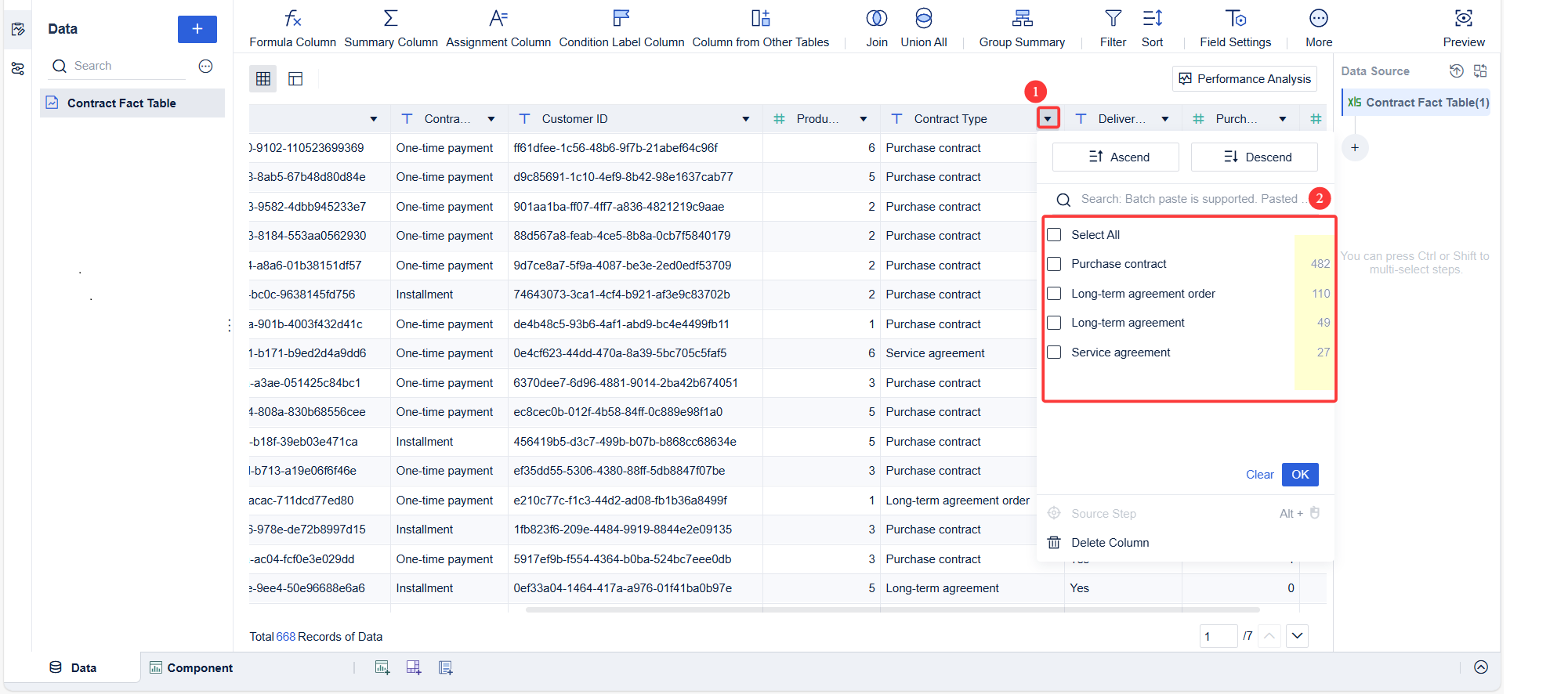This screenshot has width=1568, height=694.
Task: Open the More options menu
Action: click(1319, 28)
